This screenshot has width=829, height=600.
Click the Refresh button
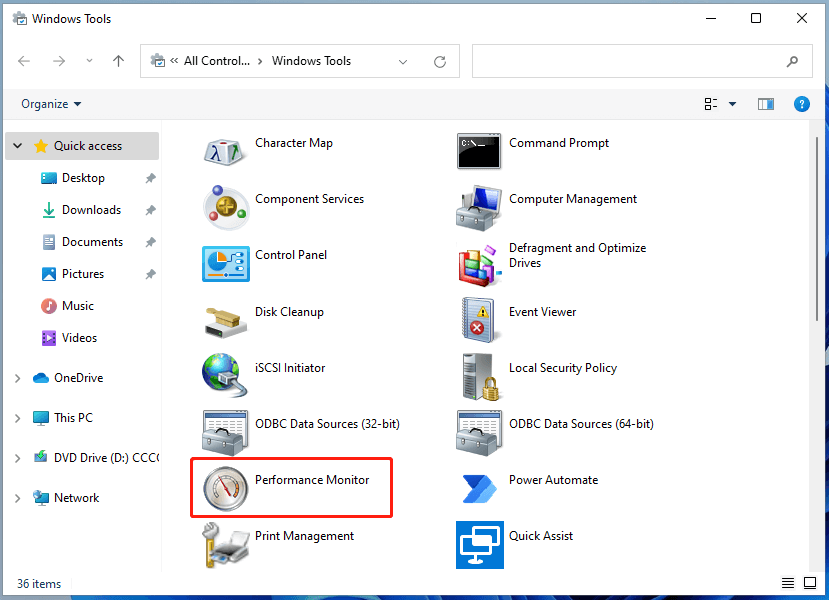coord(440,61)
